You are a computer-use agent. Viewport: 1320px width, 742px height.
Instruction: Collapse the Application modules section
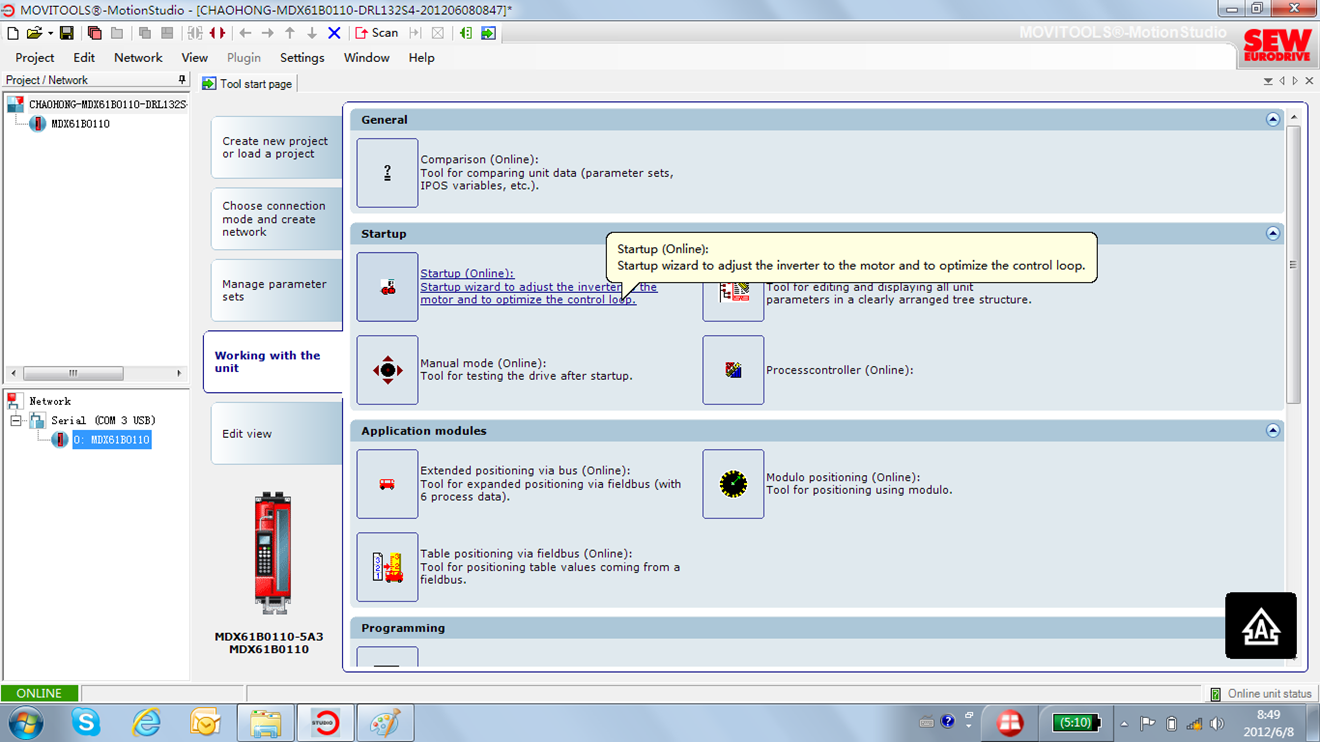1272,430
